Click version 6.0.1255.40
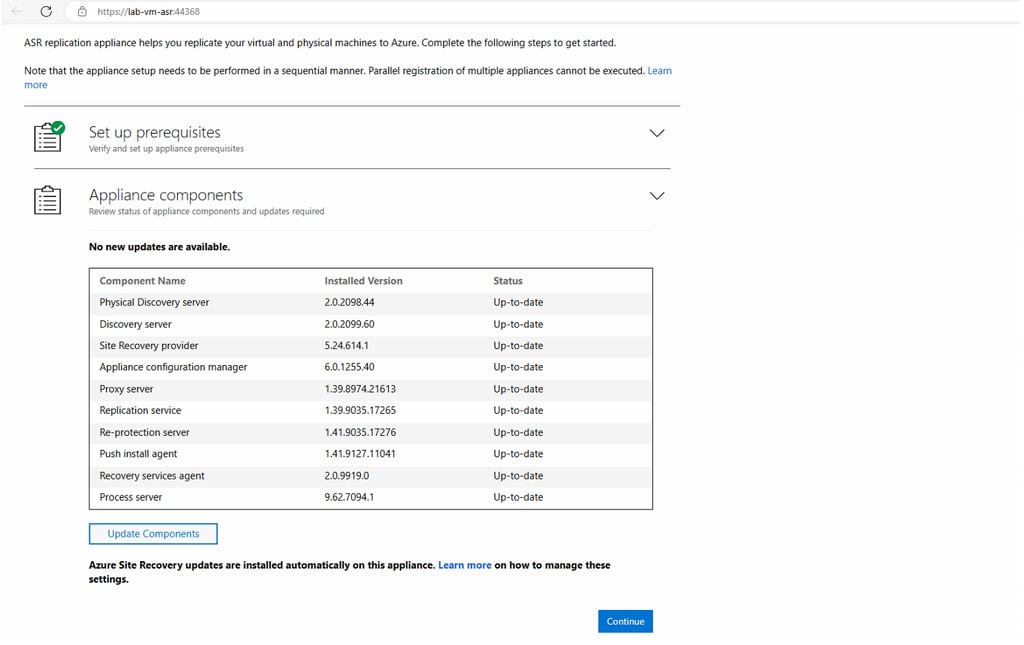The image size is (1024, 645). [x=349, y=367]
